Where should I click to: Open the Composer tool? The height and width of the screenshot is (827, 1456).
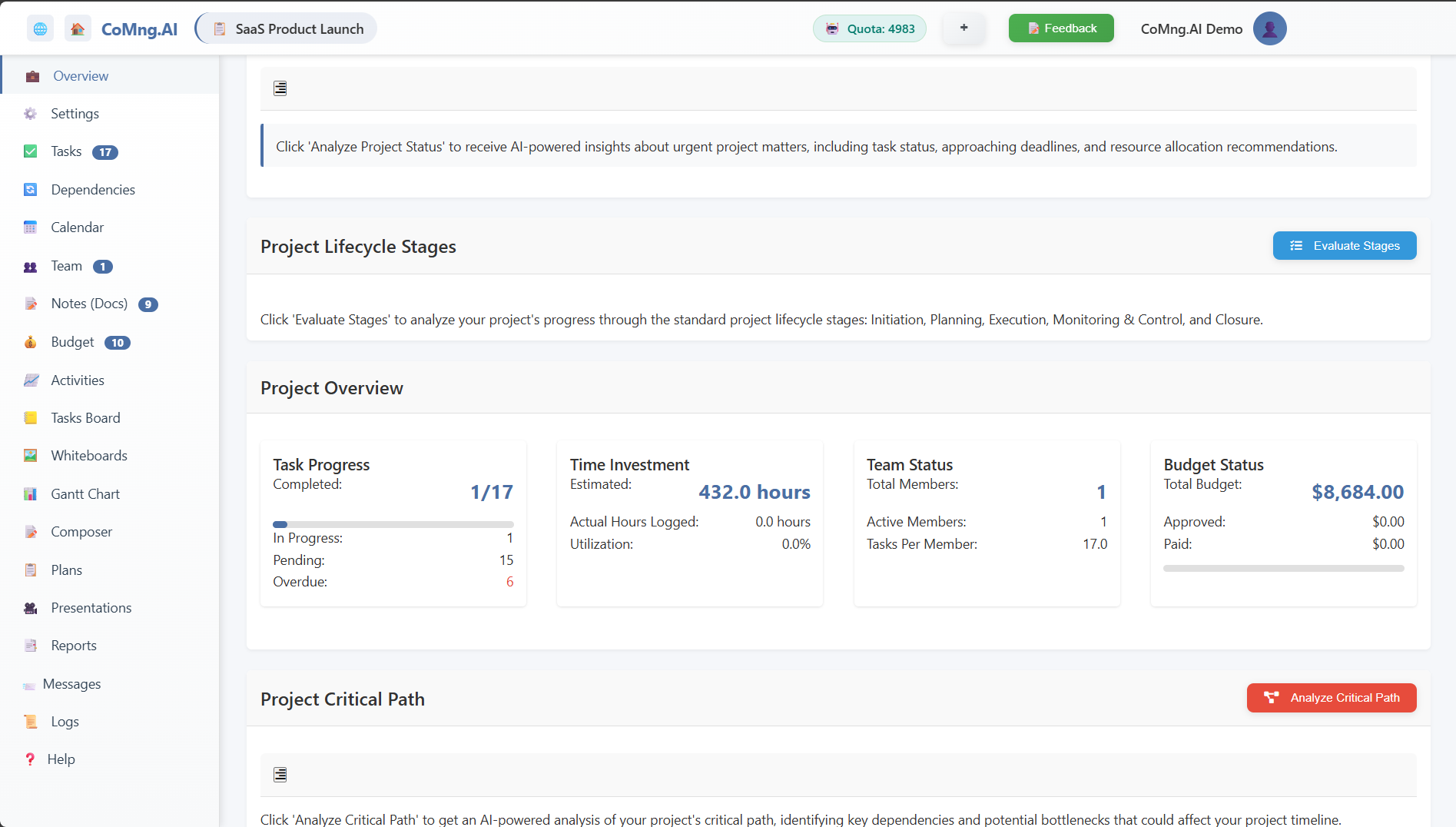click(x=81, y=531)
